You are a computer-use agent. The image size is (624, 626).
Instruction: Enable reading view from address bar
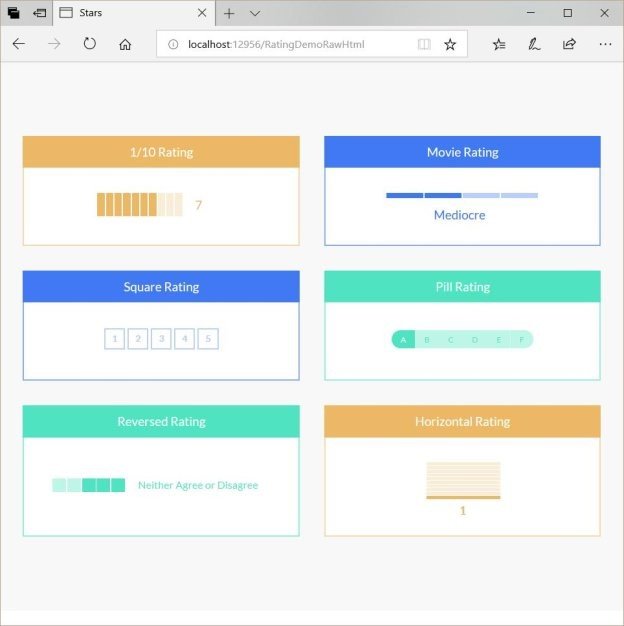pos(424,44)
